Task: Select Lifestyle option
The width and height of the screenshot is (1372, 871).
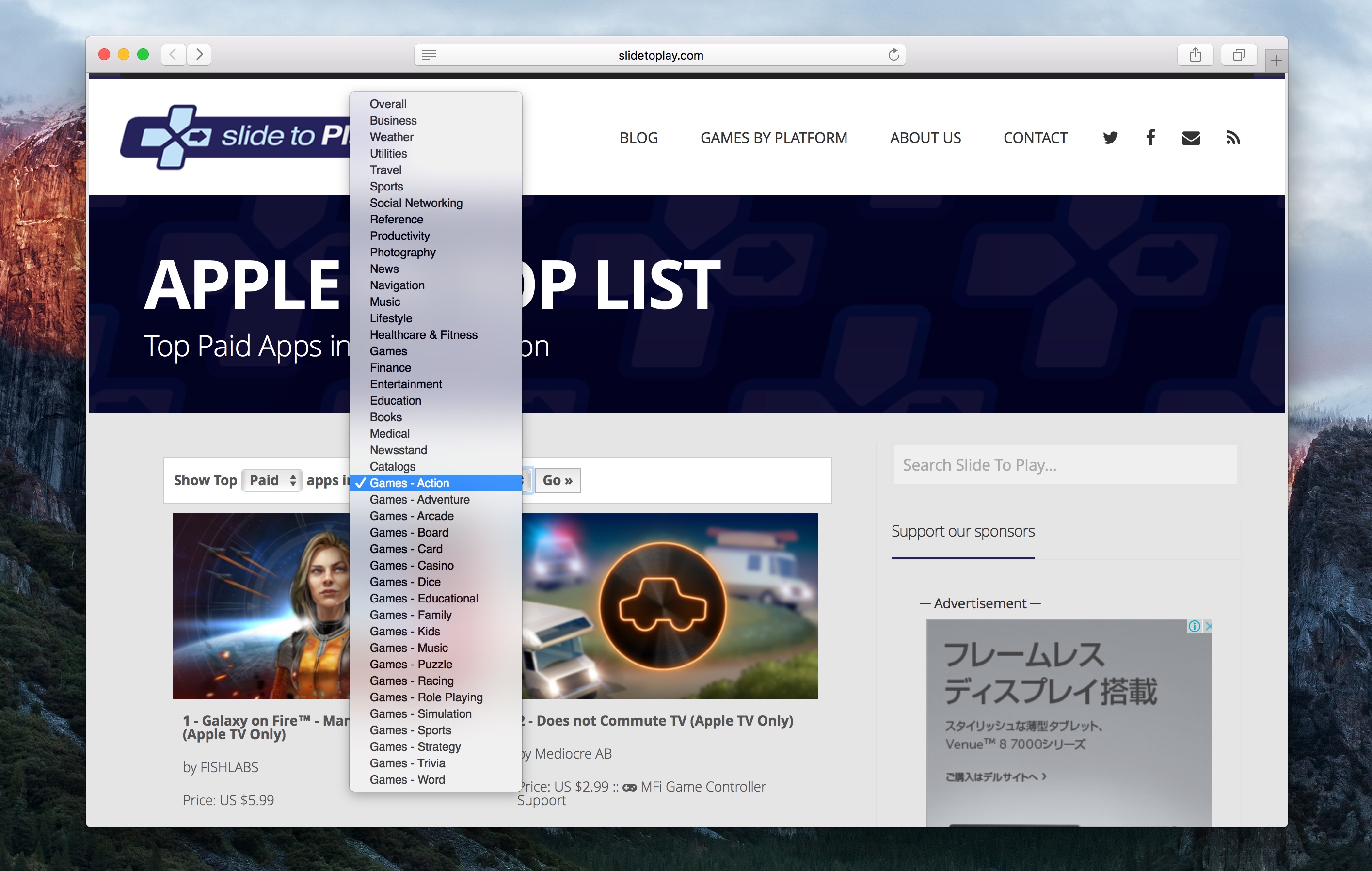Action: click(x=436, y=318)
